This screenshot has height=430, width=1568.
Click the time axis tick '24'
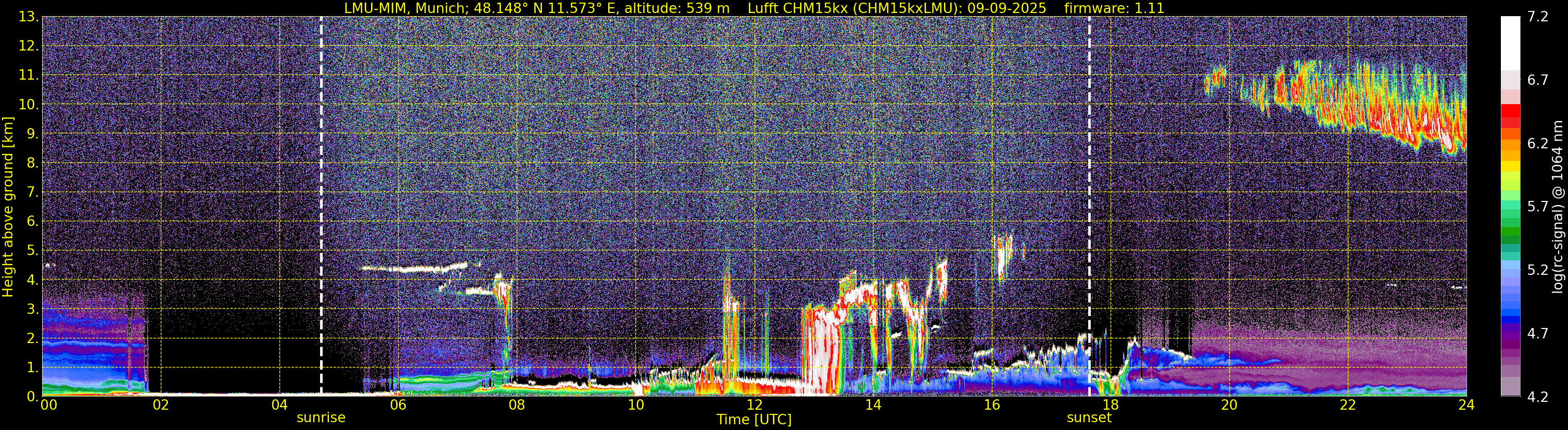pyautogui.click(x=1467, y=405)
